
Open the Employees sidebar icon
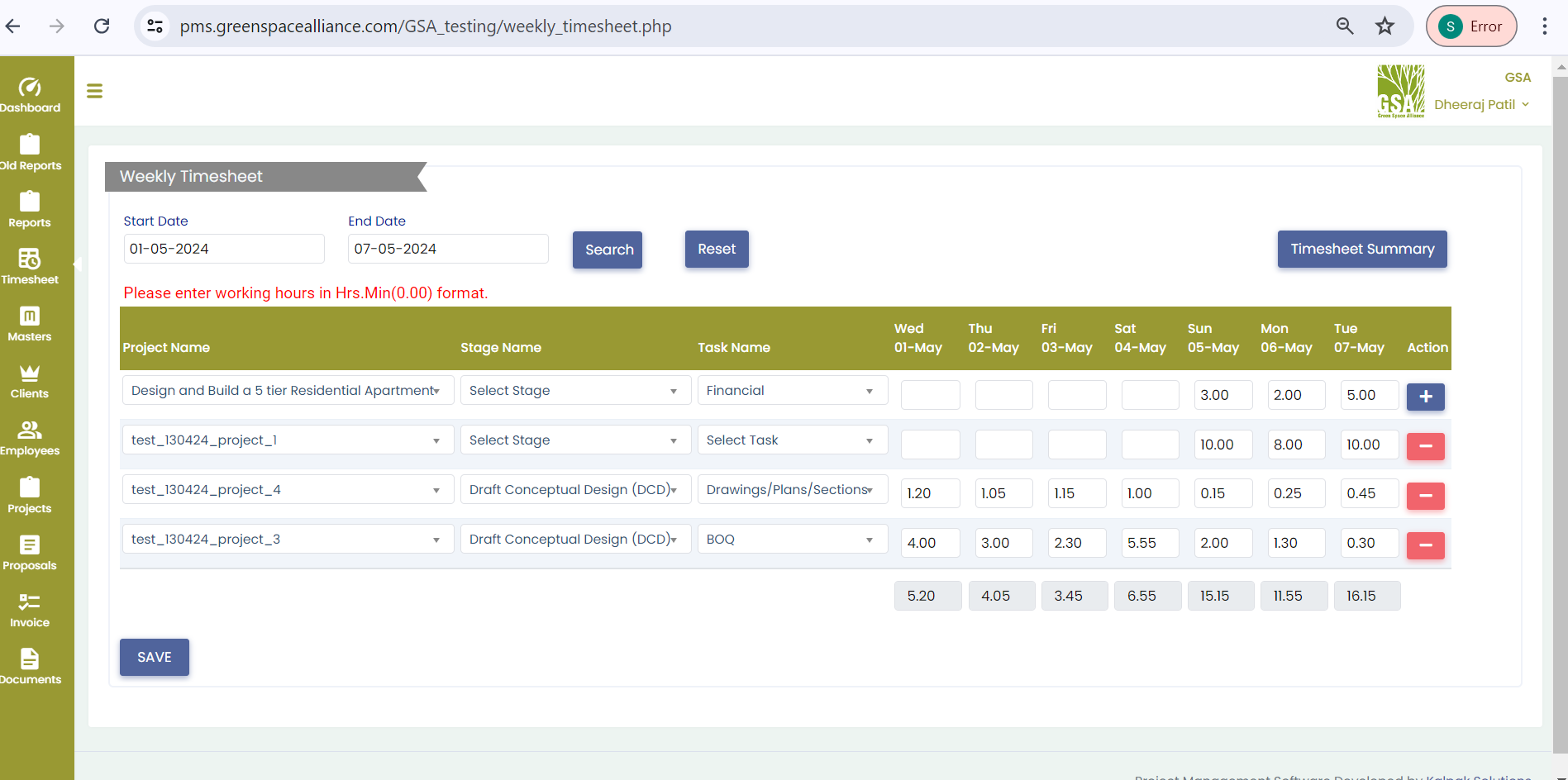point(30,430)
